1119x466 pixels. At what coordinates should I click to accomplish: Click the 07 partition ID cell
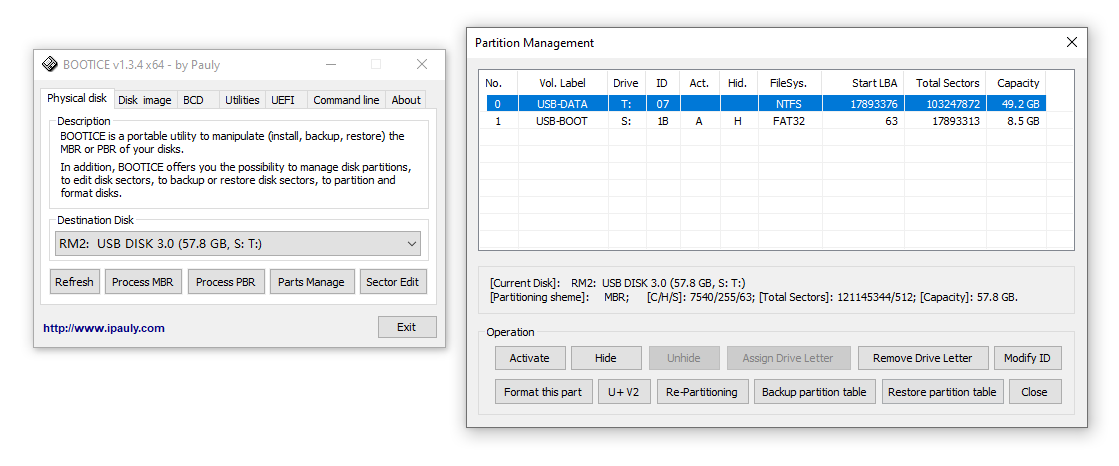[x=662, y=104]
